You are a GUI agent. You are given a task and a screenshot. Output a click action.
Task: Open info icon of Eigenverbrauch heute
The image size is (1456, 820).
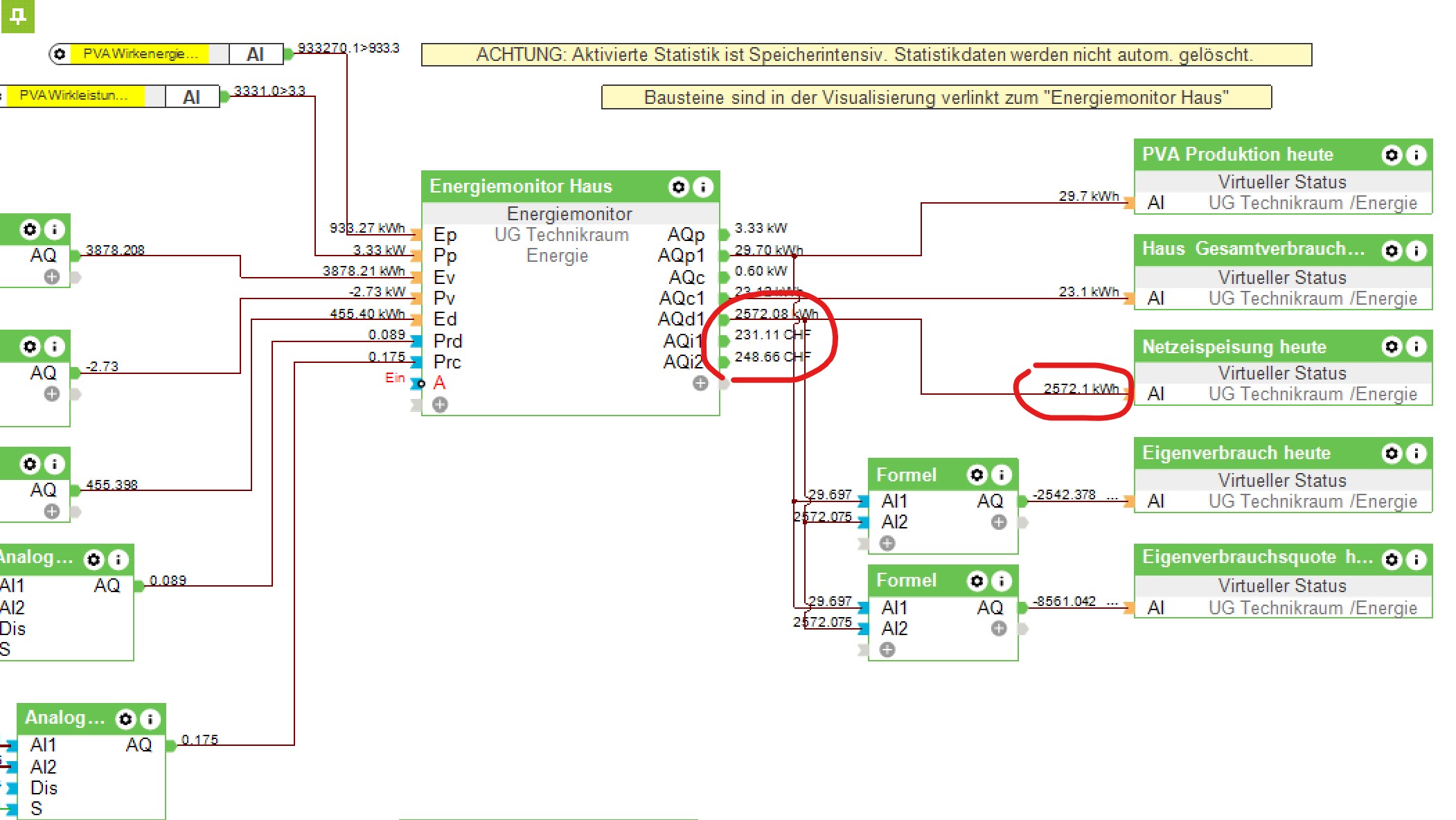point(1417,453)
